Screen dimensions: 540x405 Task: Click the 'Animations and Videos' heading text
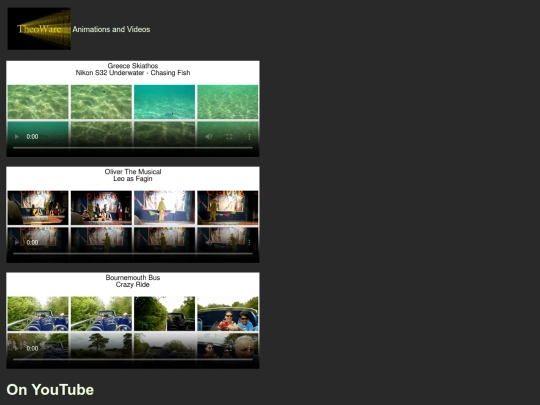tap(111, 29)
